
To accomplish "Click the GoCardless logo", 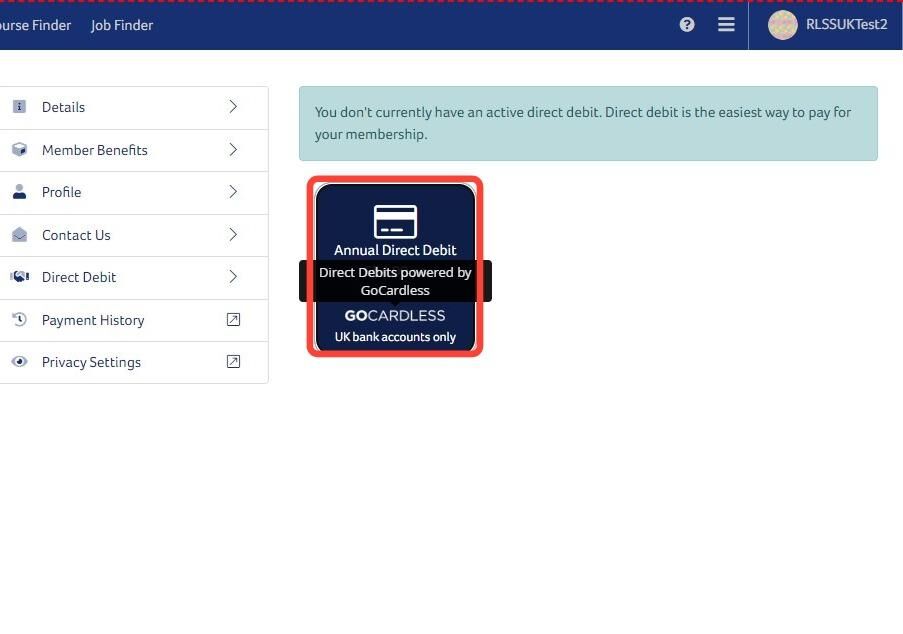I will coord(395,316).
